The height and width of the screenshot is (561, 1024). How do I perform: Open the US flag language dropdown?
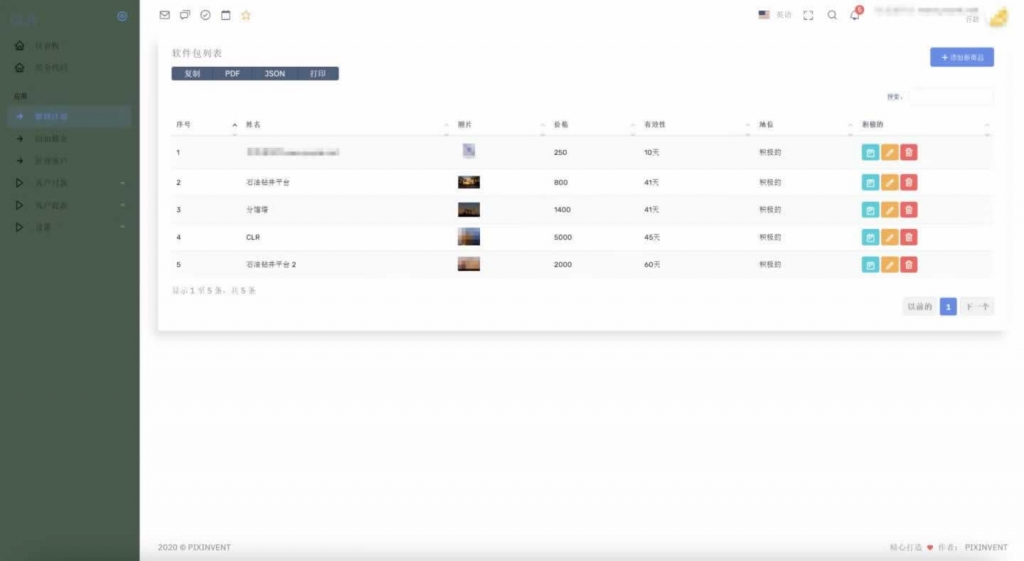tap(775, 15)
